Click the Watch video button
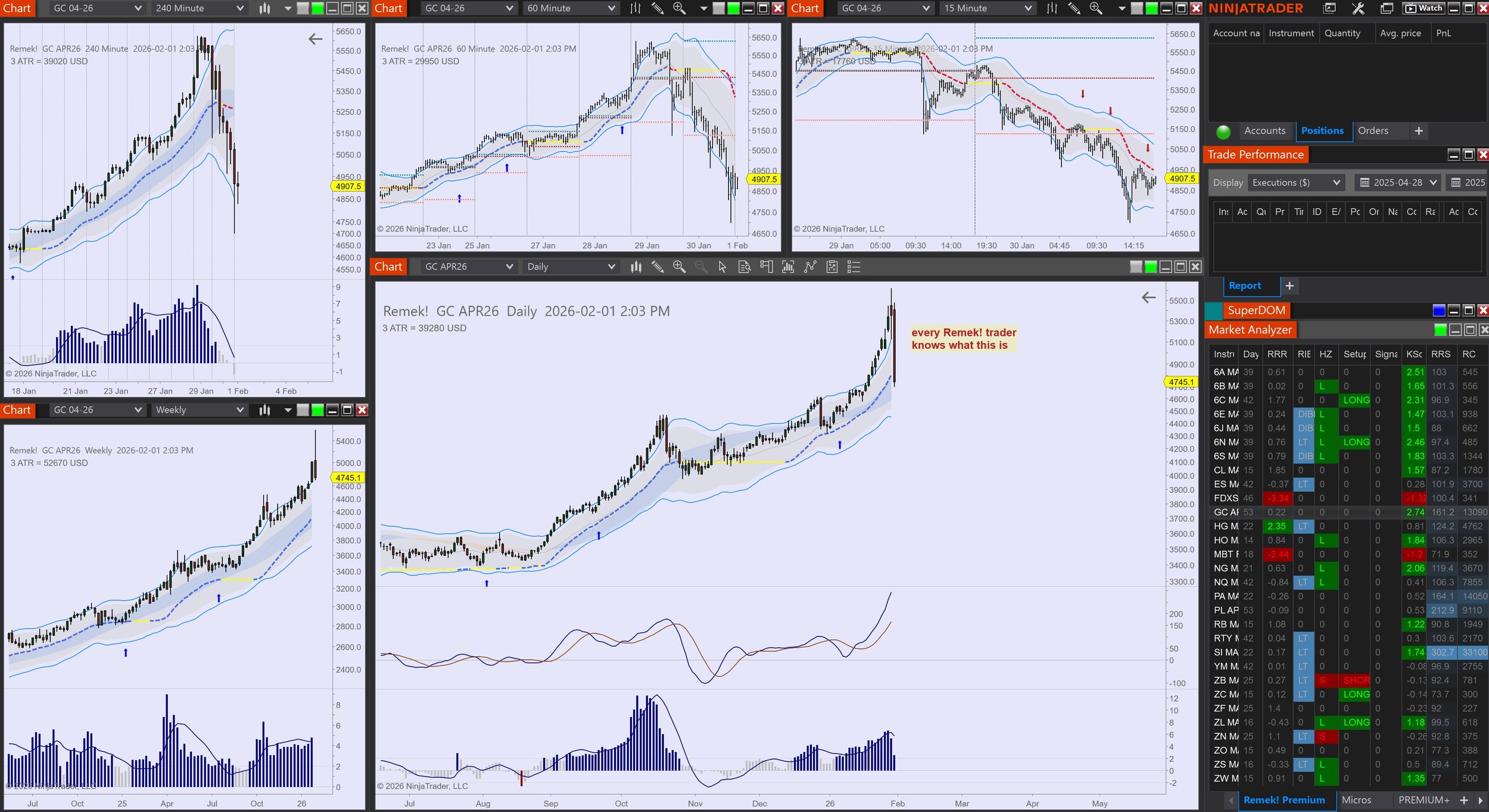Image resolution: width=1489 pixels, height=812 pixels. pyautogui.click(x=1425, y=8)
